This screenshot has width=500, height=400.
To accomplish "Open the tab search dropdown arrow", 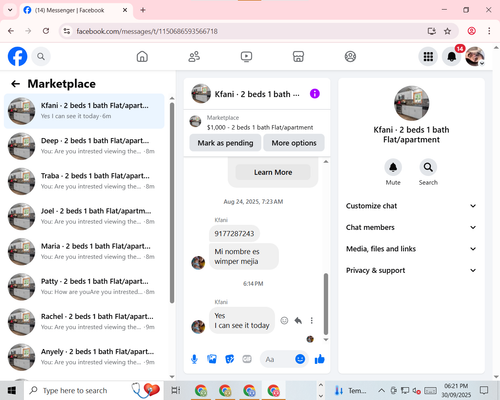I will tap(10, 10).
